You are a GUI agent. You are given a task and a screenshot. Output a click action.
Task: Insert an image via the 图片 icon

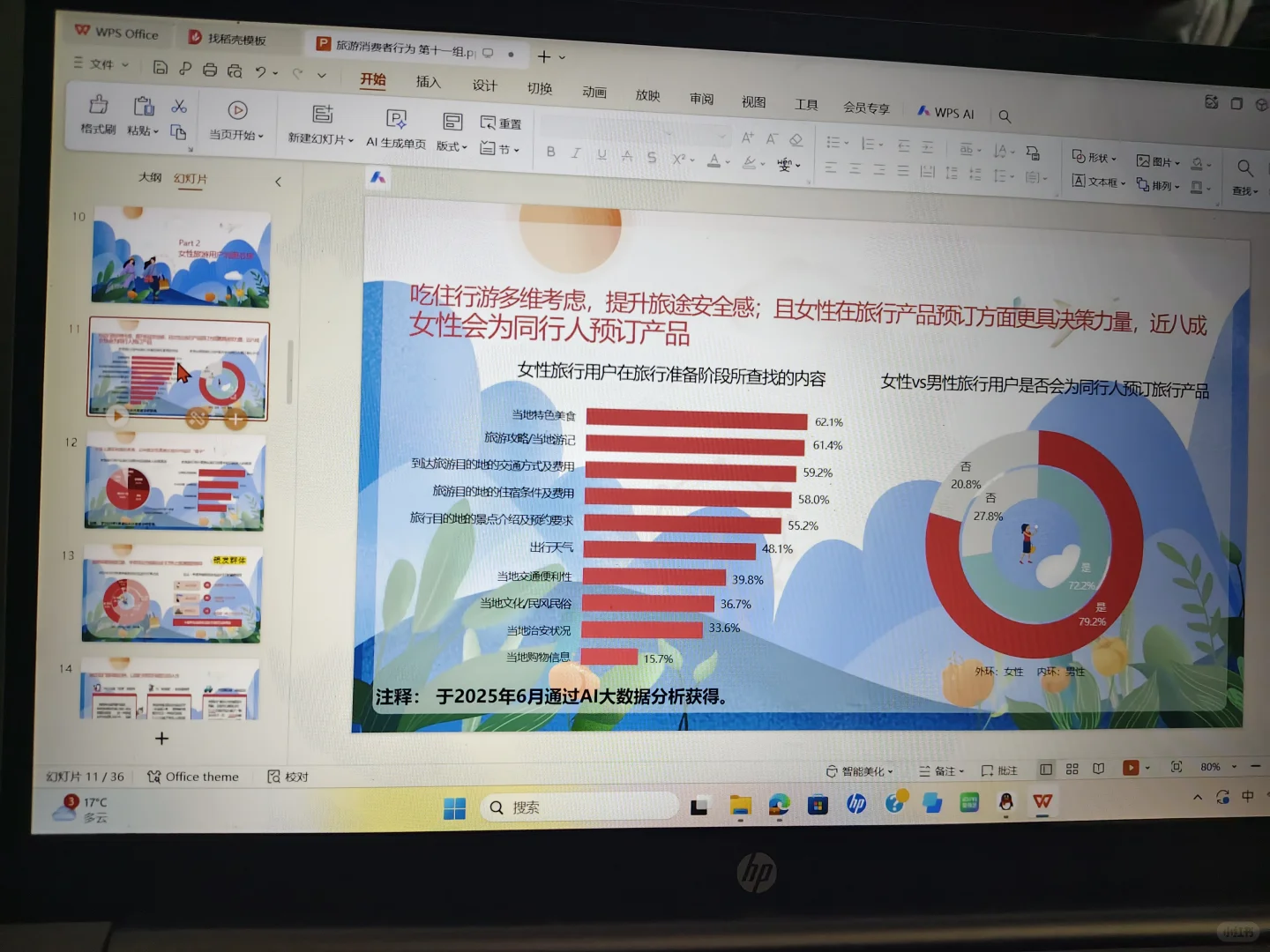[x=1157, y=161]
